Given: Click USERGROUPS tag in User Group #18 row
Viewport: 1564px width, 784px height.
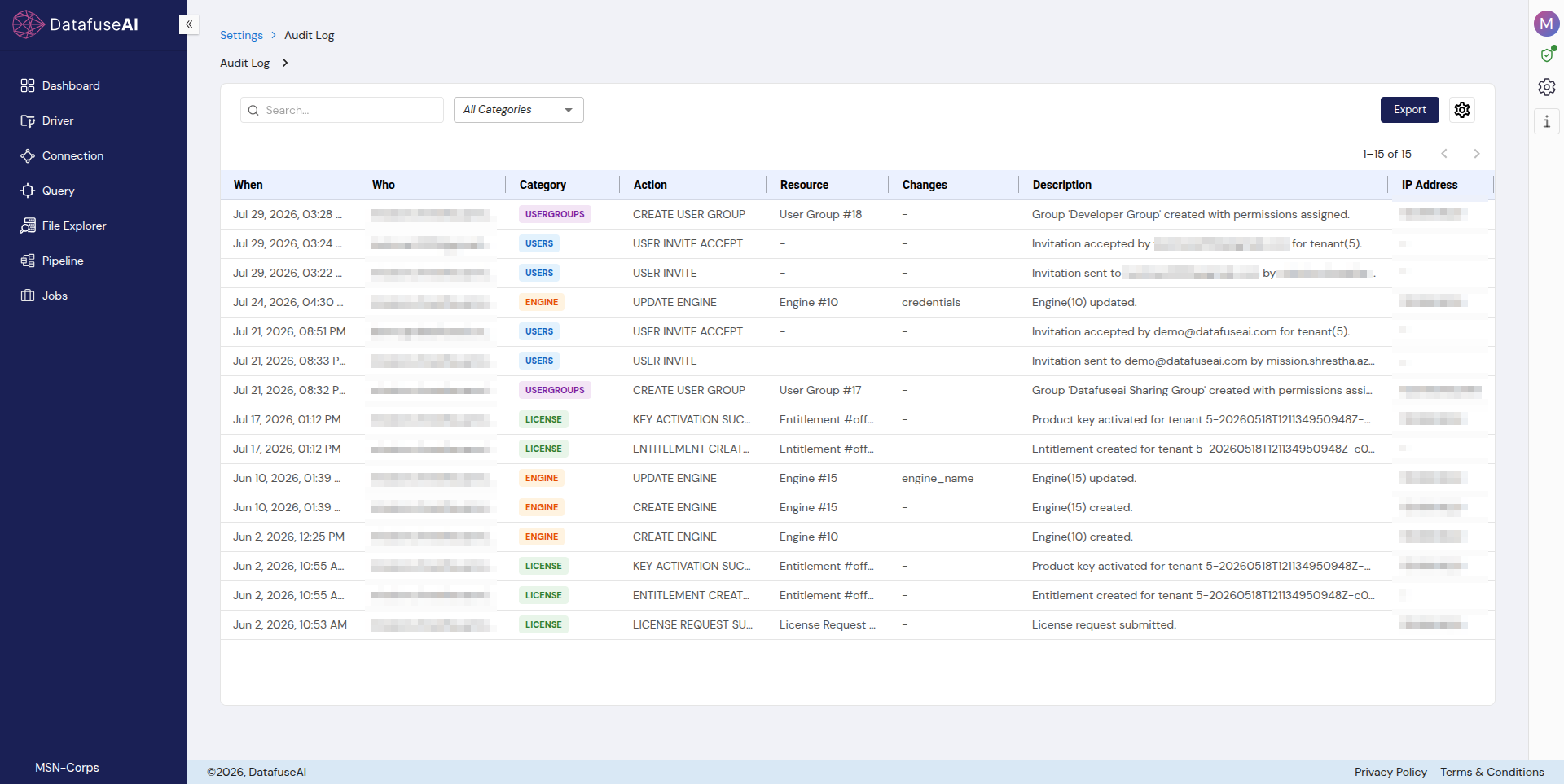Looking at the screenshot, I should (555, 214).
